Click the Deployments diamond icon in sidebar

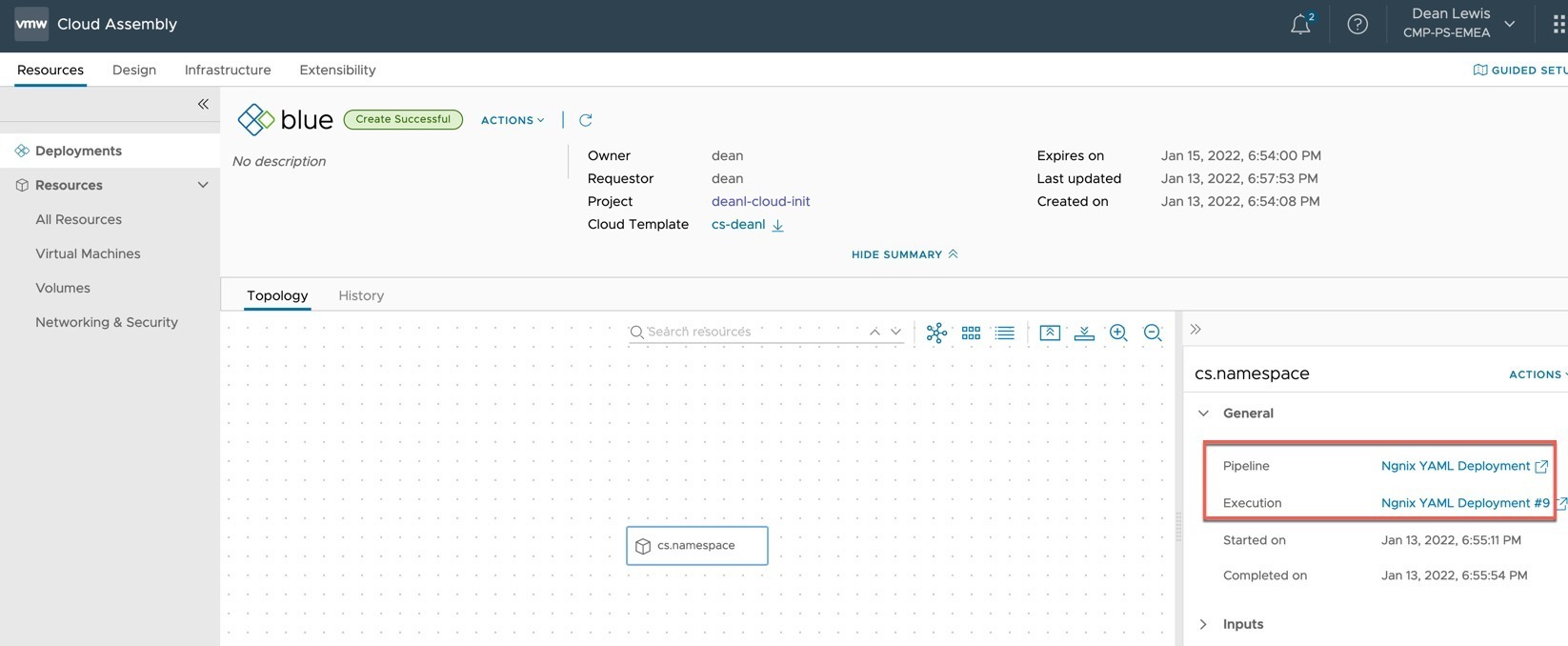coord(22,151)
